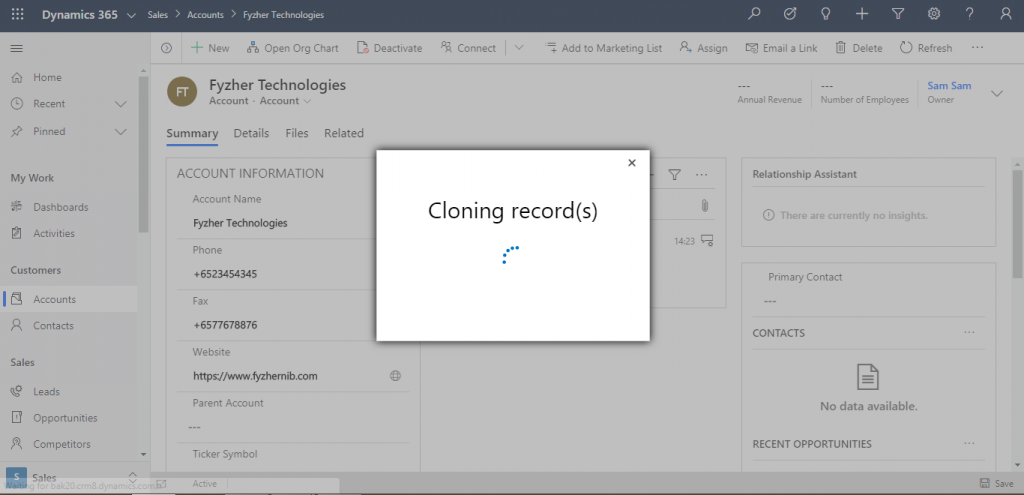Click the plus quick create icon
Image resolution: width=1024 pixels, height=495 pixels.
coord(861,14)
